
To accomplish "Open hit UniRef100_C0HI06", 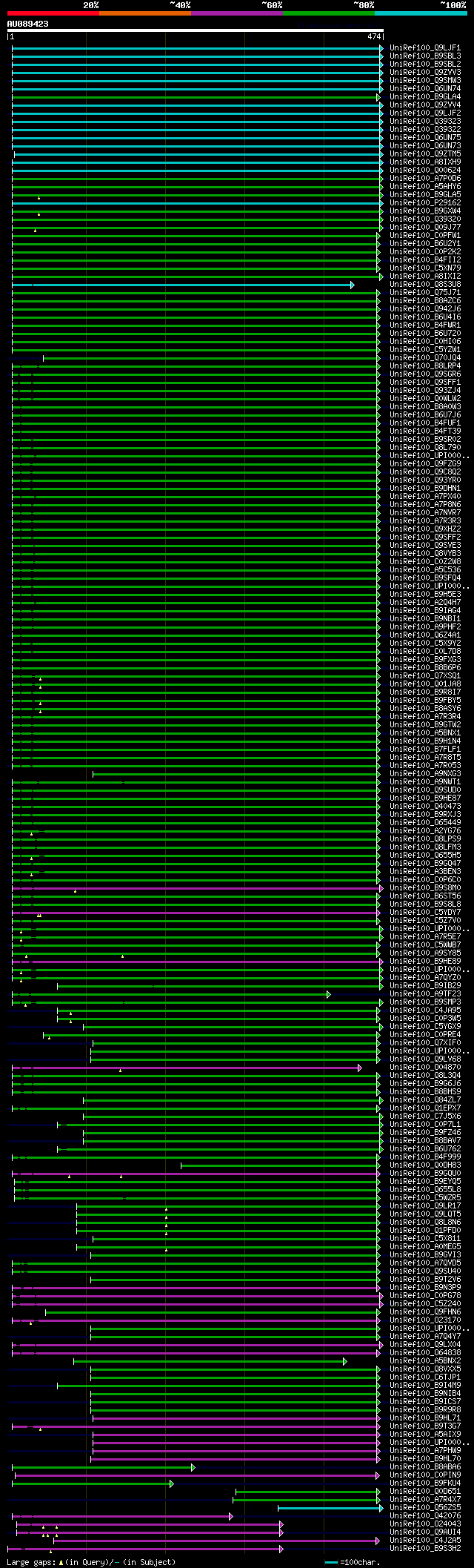I will 425,342.
